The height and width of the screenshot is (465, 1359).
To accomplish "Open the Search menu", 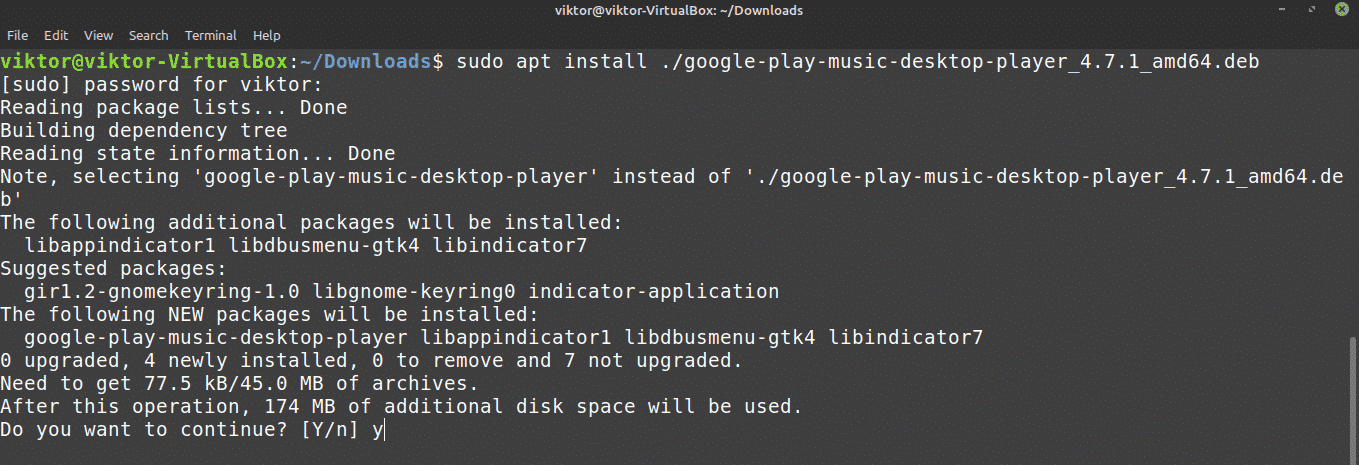I will 148,35.
